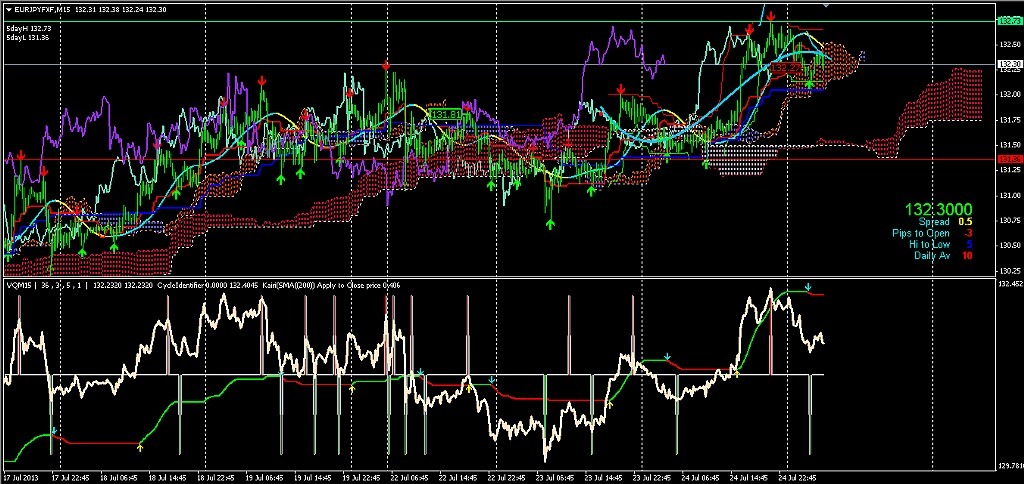Click the 131.00 price axis value

click(1010, 195)
